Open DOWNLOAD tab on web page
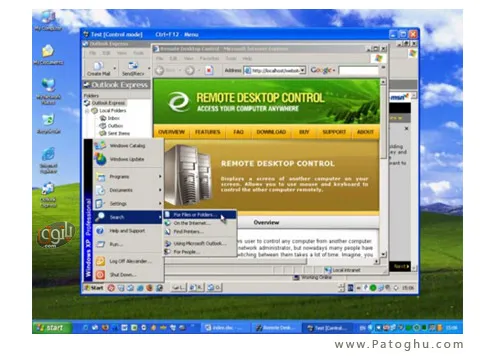This screenshot has height=360, width=480. (271, 132)
